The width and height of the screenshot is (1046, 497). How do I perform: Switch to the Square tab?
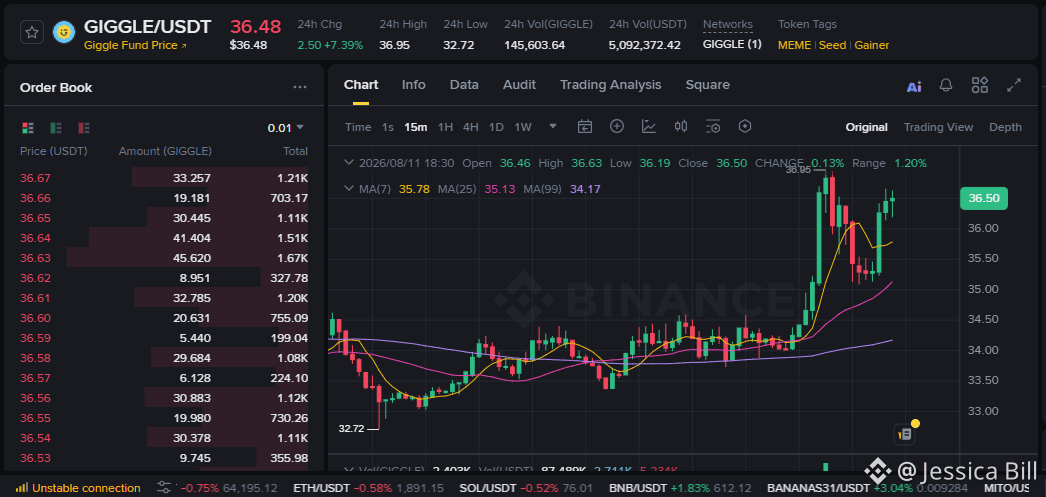click(708, 85)
